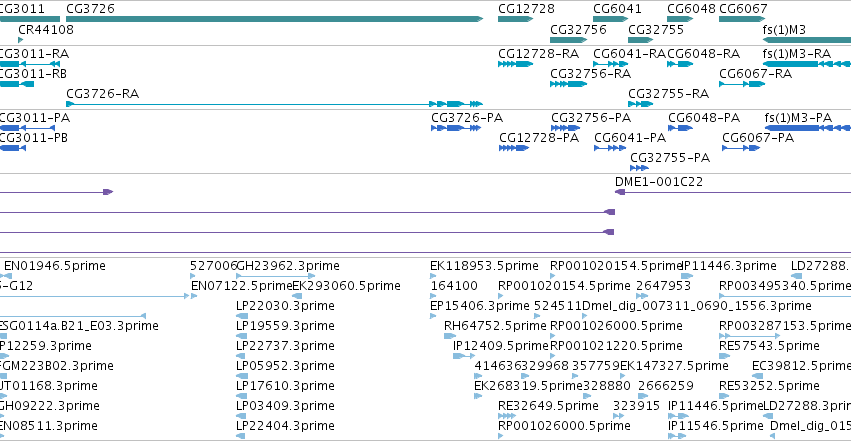Open the CG6067 gene feature

742,19
